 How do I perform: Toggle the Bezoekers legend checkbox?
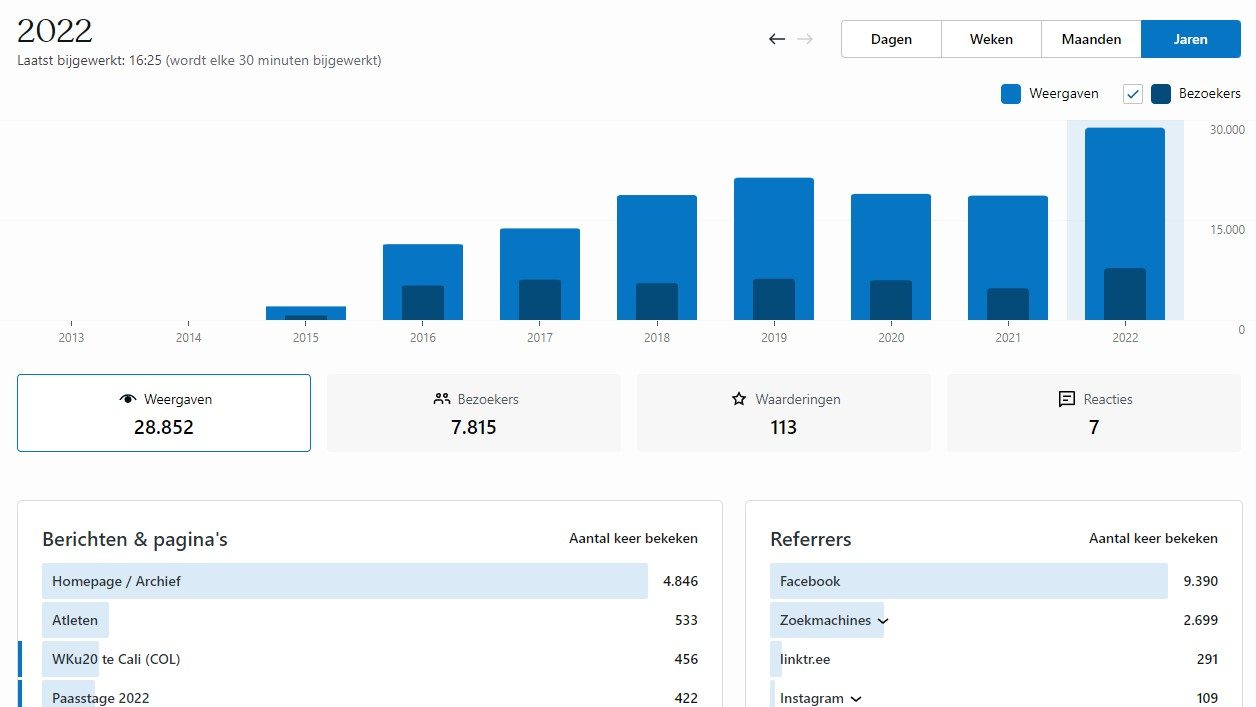click(1133, 94)
